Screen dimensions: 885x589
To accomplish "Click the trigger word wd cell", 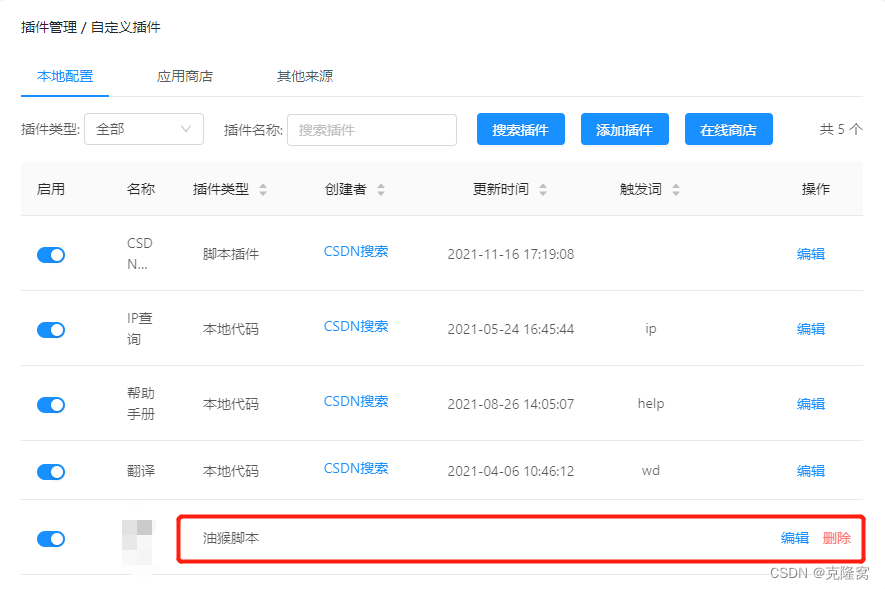I will point(651,471).
